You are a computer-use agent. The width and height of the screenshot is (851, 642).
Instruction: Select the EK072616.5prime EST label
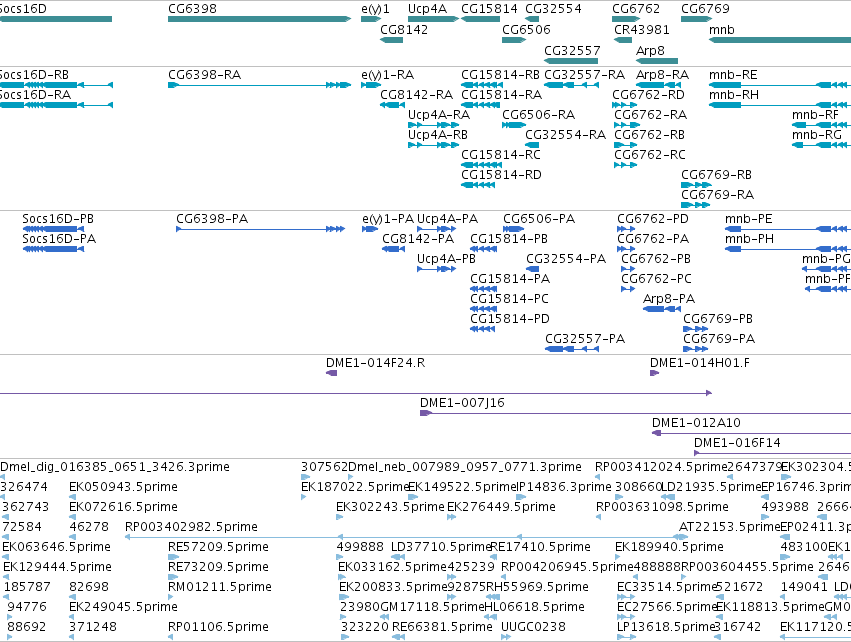pos(123,507)
